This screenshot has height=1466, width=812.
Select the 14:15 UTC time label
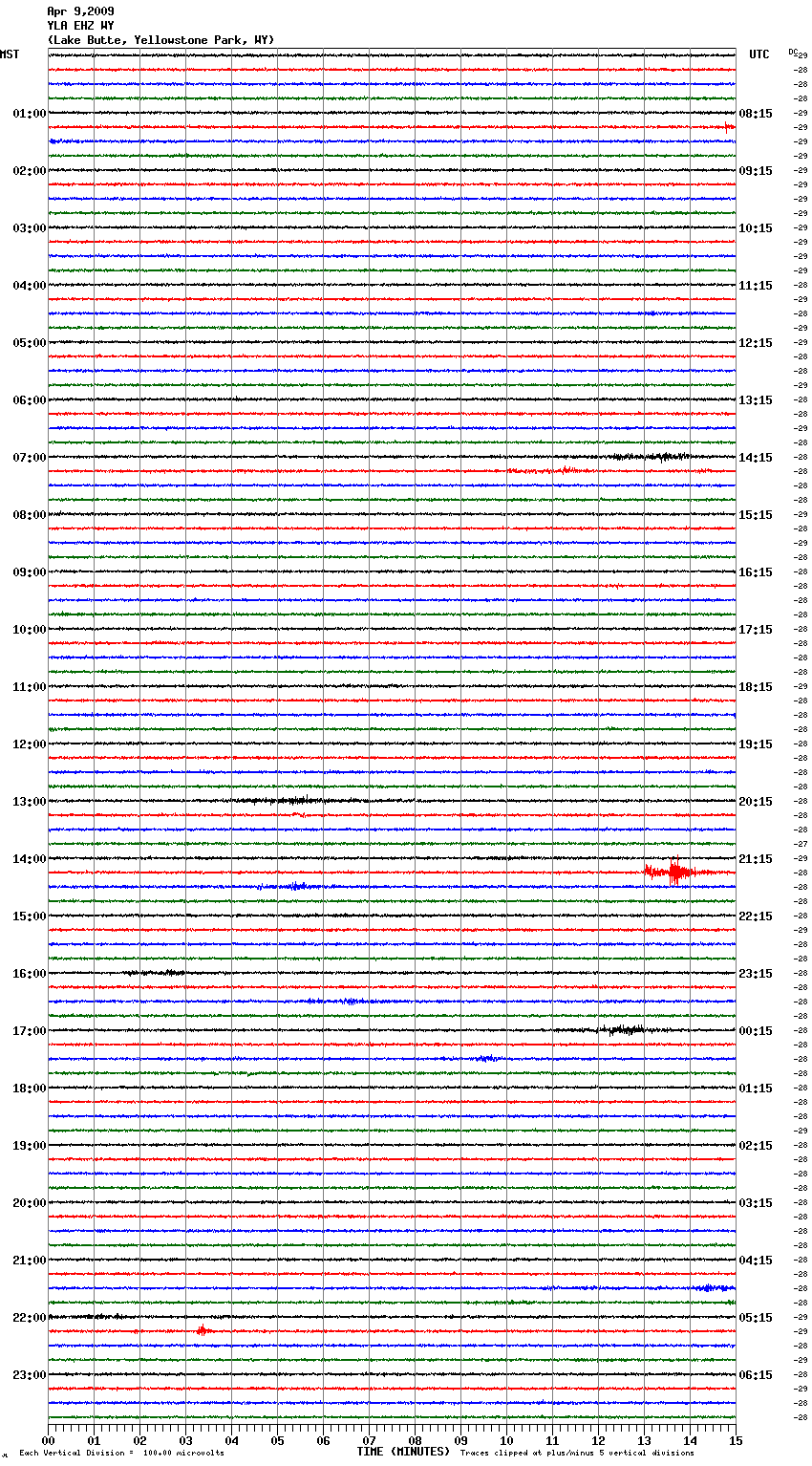click(756, 458)
